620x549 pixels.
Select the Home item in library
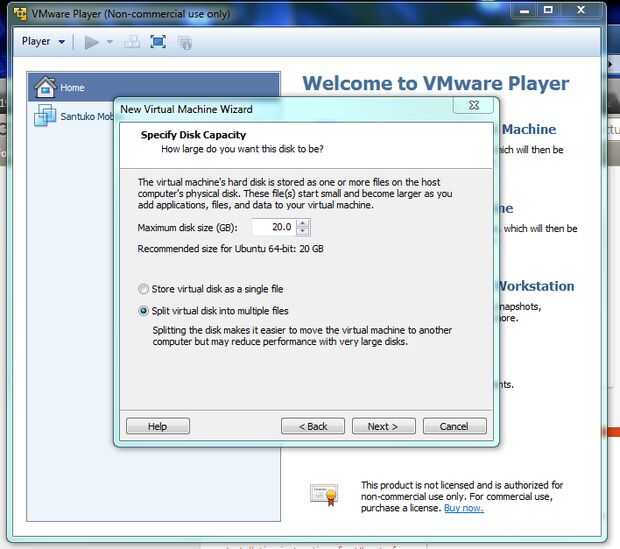(x=153, y=87)
